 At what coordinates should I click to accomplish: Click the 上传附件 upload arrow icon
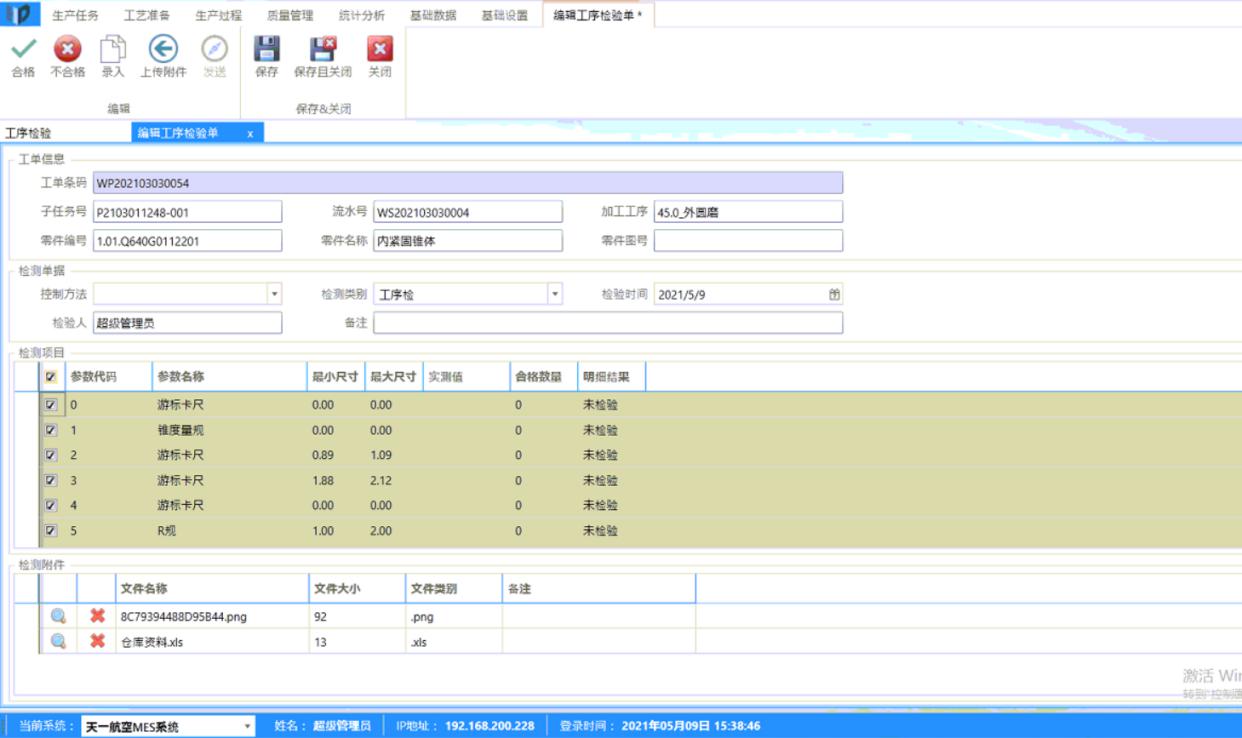pyautogui.click(x=163, y=50)
